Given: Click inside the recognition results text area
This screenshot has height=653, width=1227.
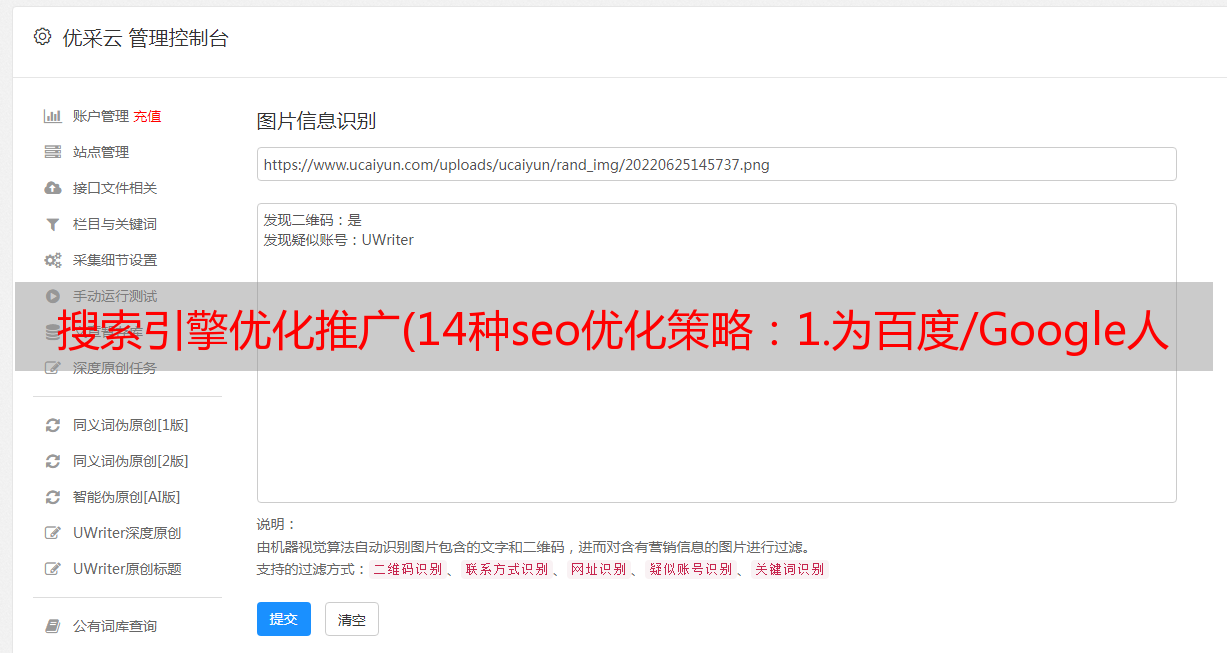Looking at the screenshot, I should click(716, 353).
